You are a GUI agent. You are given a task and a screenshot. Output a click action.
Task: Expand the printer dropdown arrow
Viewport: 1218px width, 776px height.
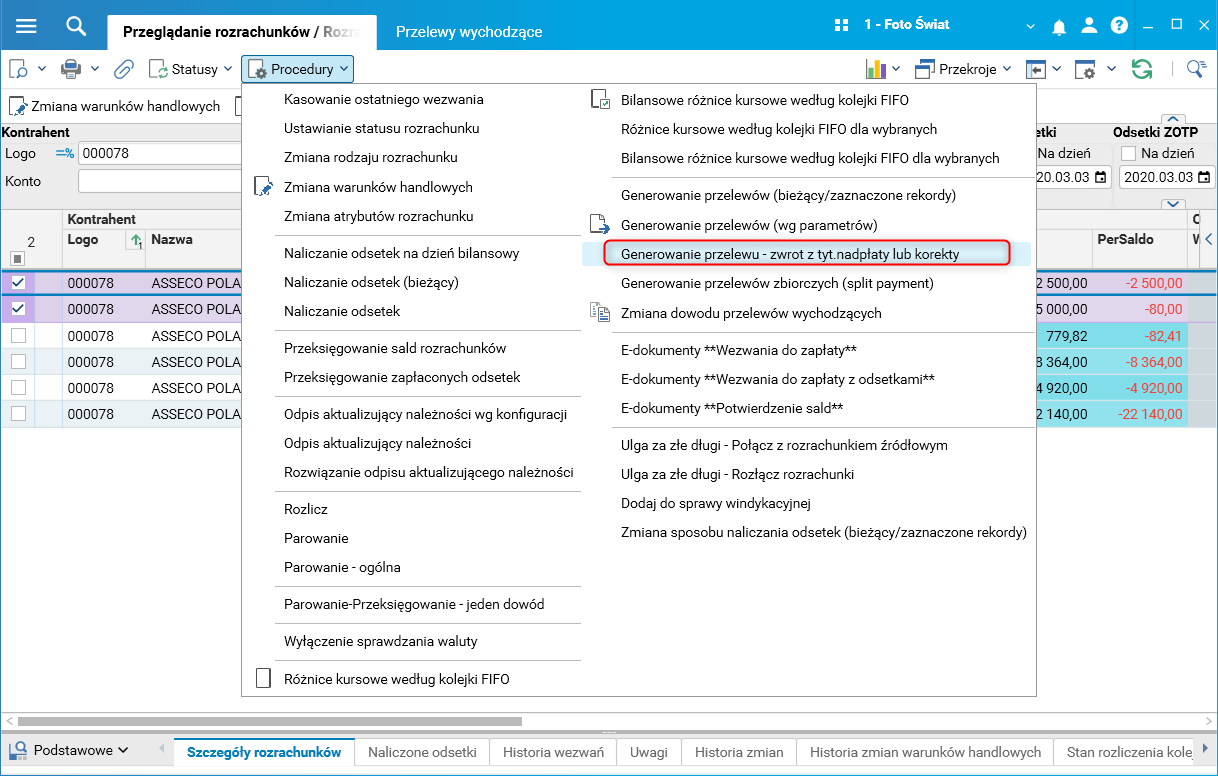[95, 69]
